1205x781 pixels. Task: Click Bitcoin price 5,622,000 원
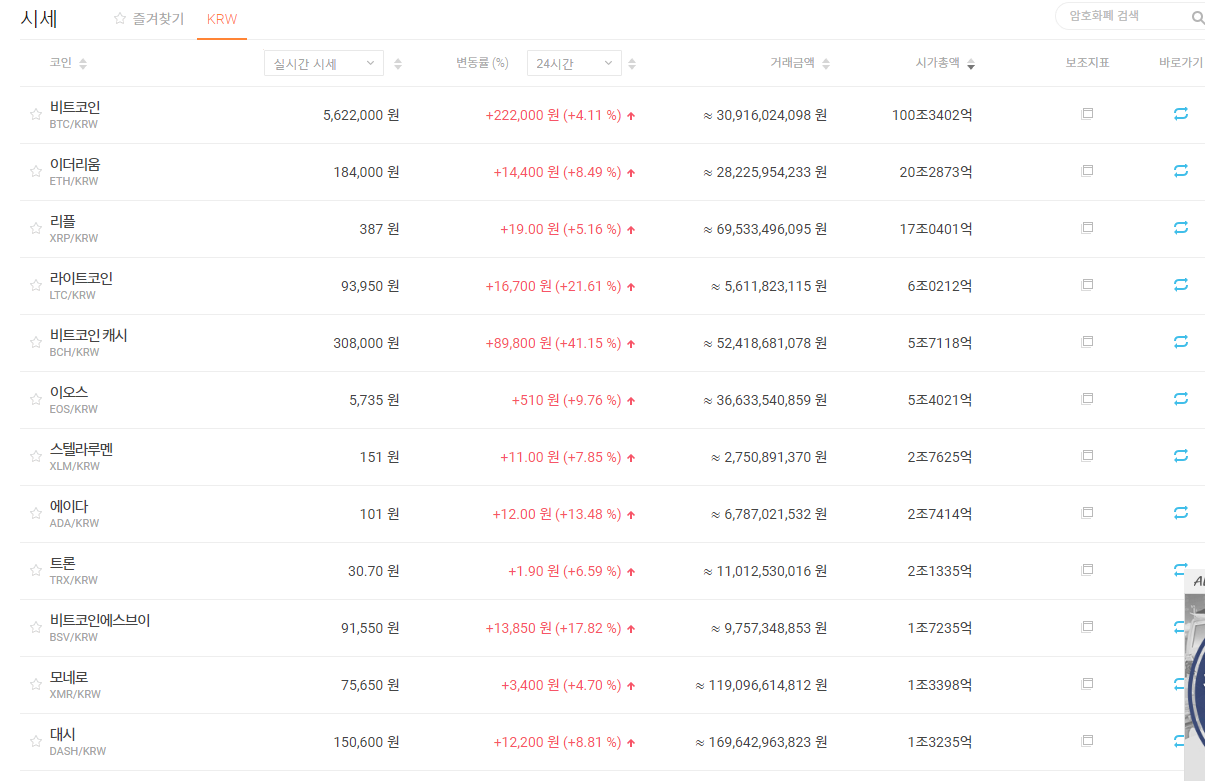tap(361, 115)
